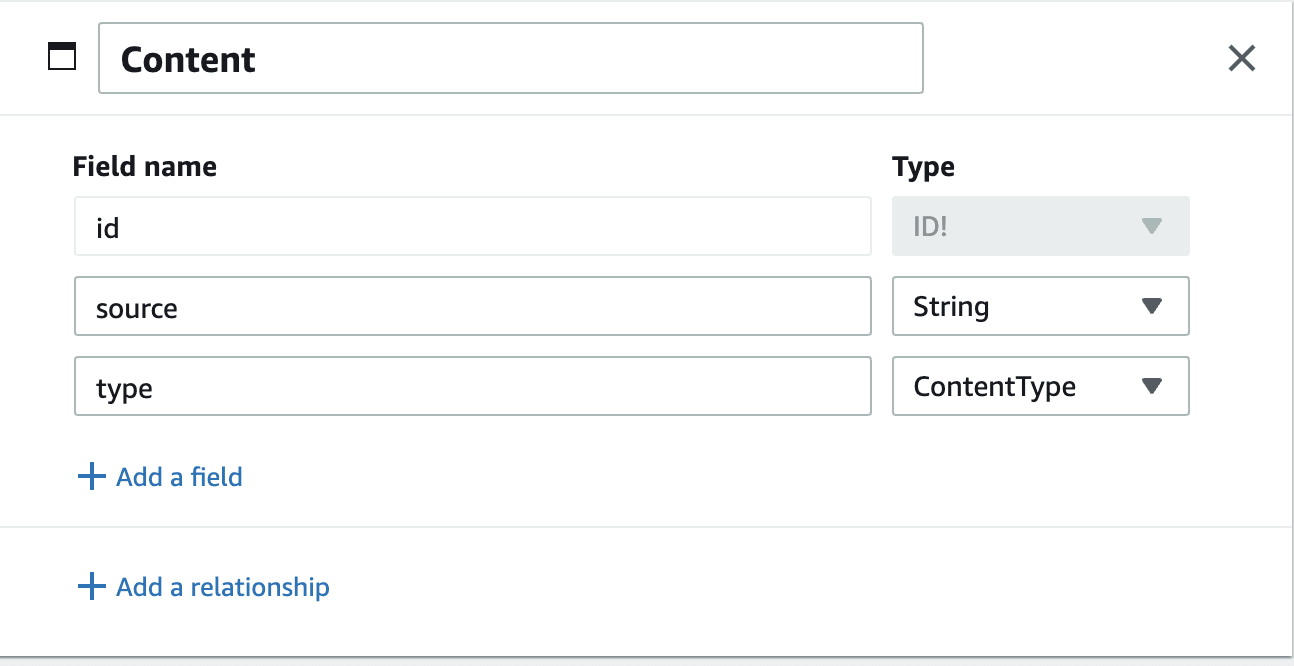Screen dimensions: 1294x666
Task: Click the Field name column header
Action: pos(145,166)
